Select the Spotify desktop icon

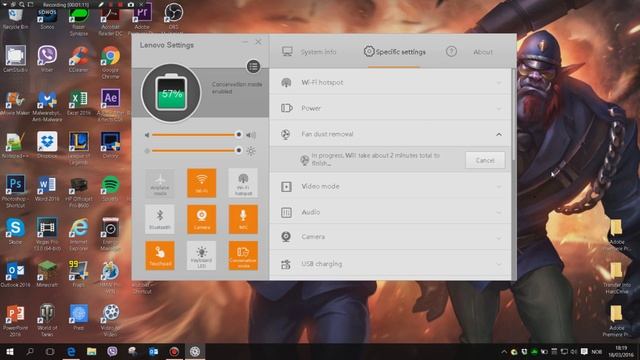pyautogui.click(x=110, y=189)
